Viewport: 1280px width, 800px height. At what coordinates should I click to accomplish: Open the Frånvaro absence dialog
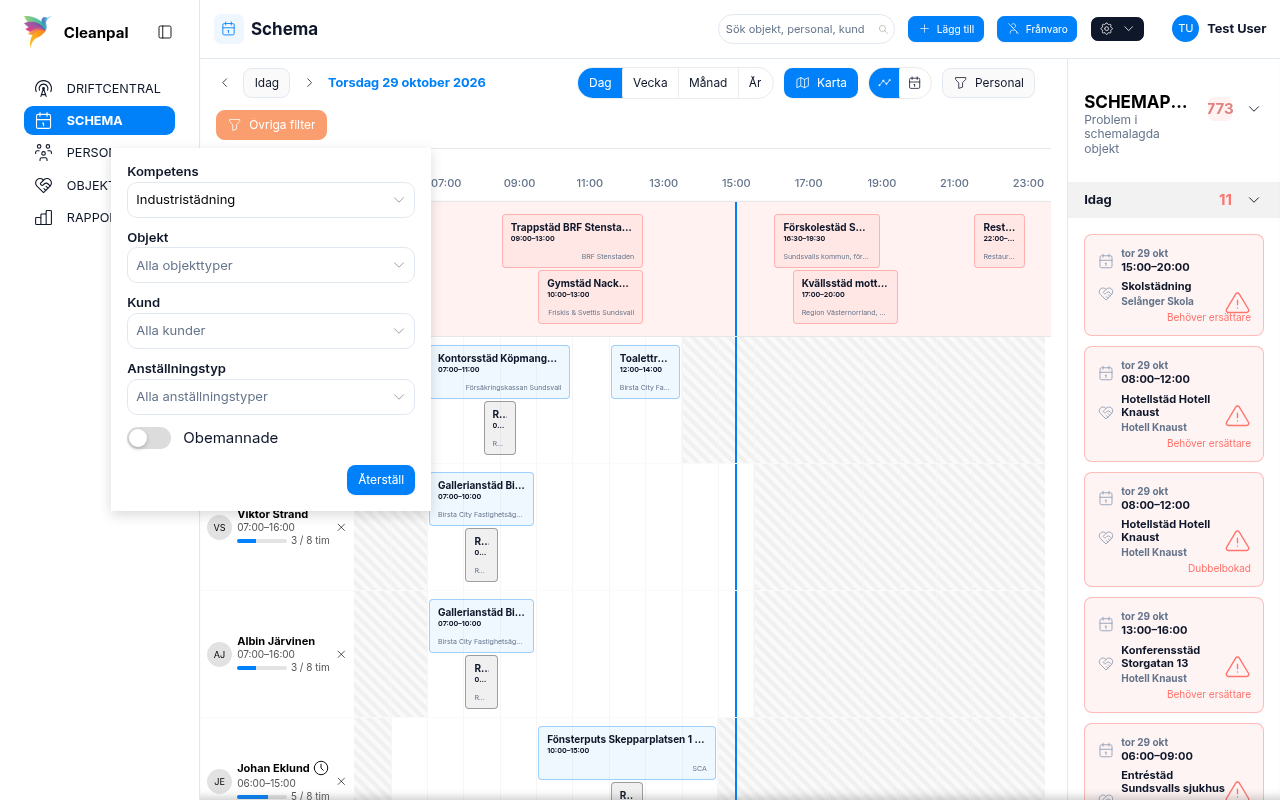pyautogui.click(x=1037, y=29)
